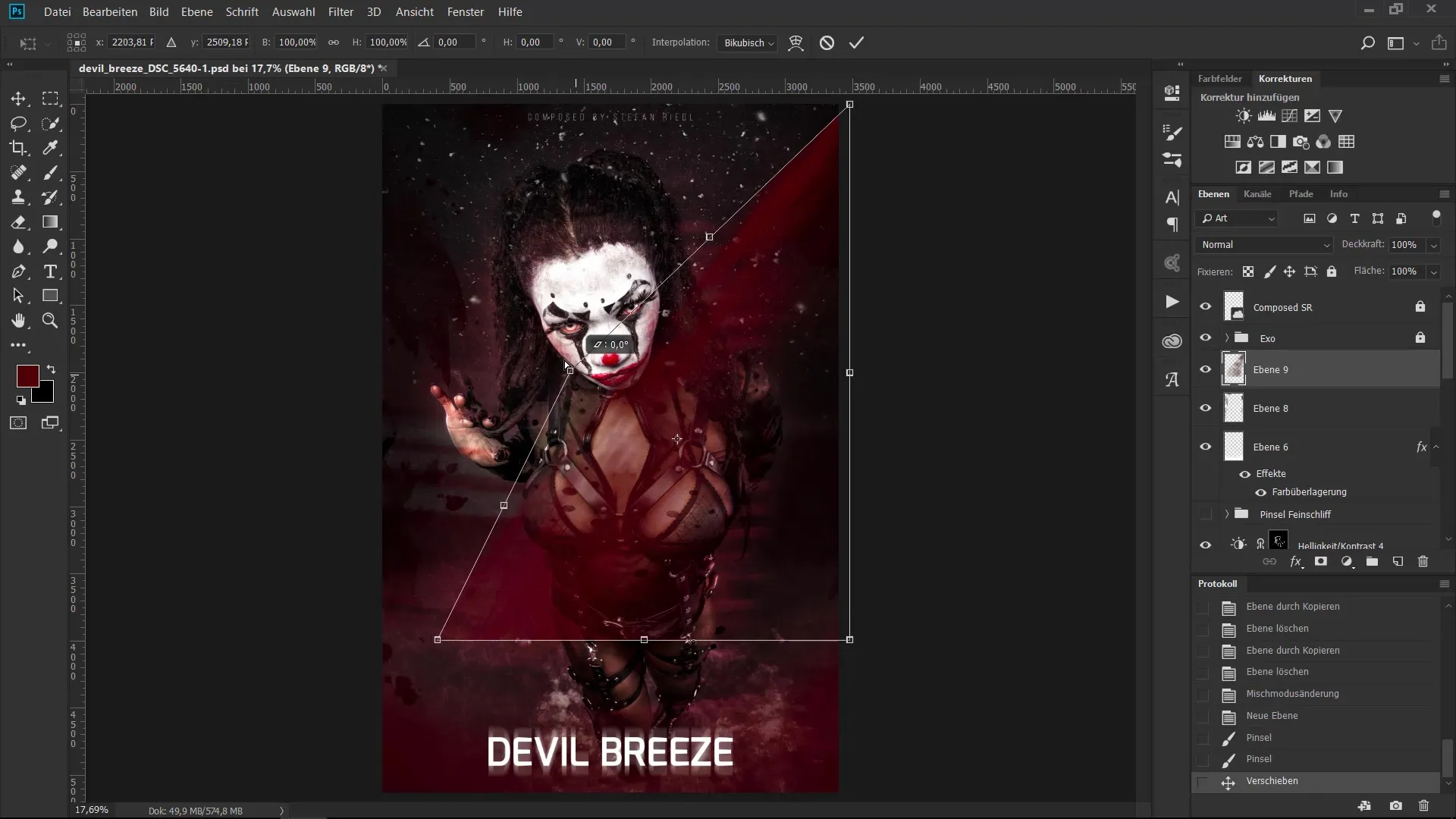Select the Brush tool
The height and width of the screenshot is (819, 1456).
tap(50, 173)
